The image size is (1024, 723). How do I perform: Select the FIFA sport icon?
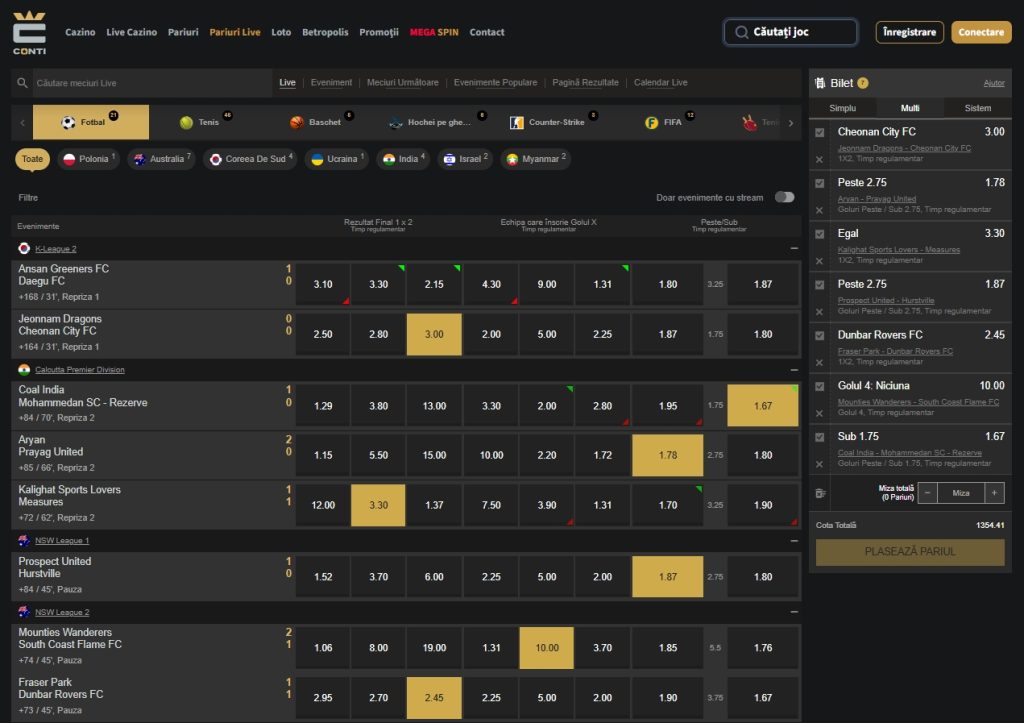pos(651,122)
